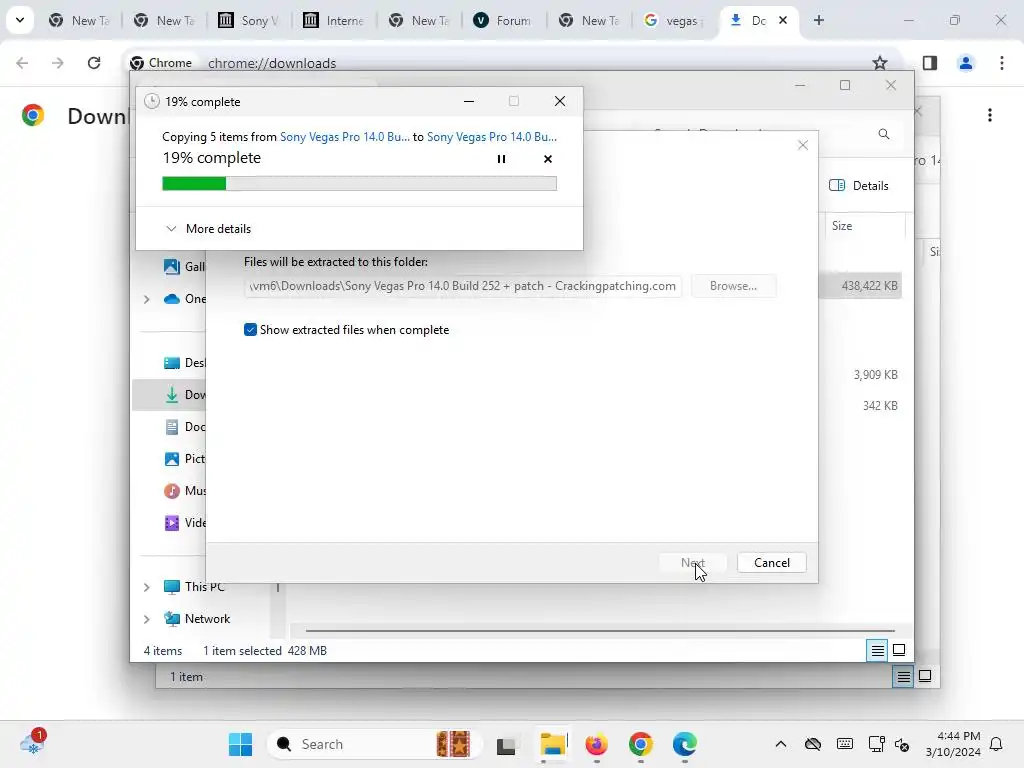Image resolution: width=1024 pixels, height=768 pixels.
Task: Go forward in Chrome
Action: pyautogui.click(x=57, y=63)
